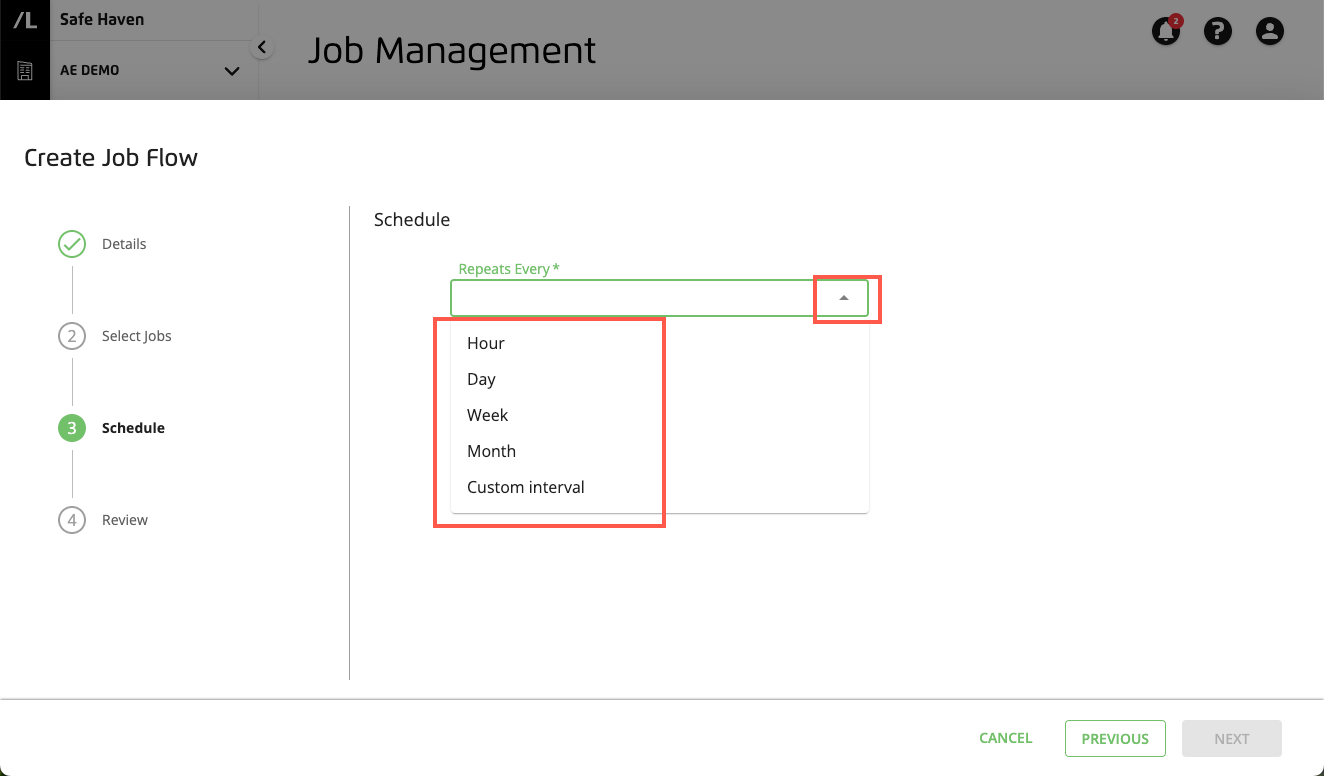
Task: Open the help question mark icon
Action: click(1217, 31)
